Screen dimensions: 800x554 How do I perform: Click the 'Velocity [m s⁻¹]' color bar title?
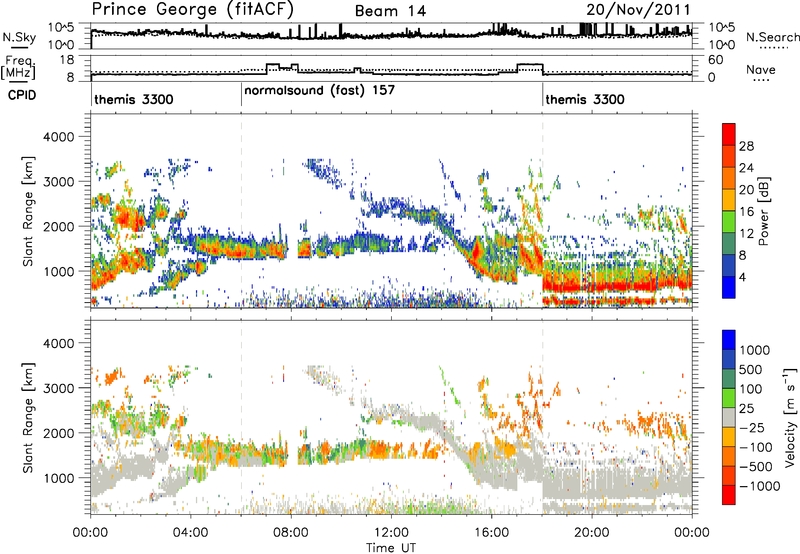[790, 417]
